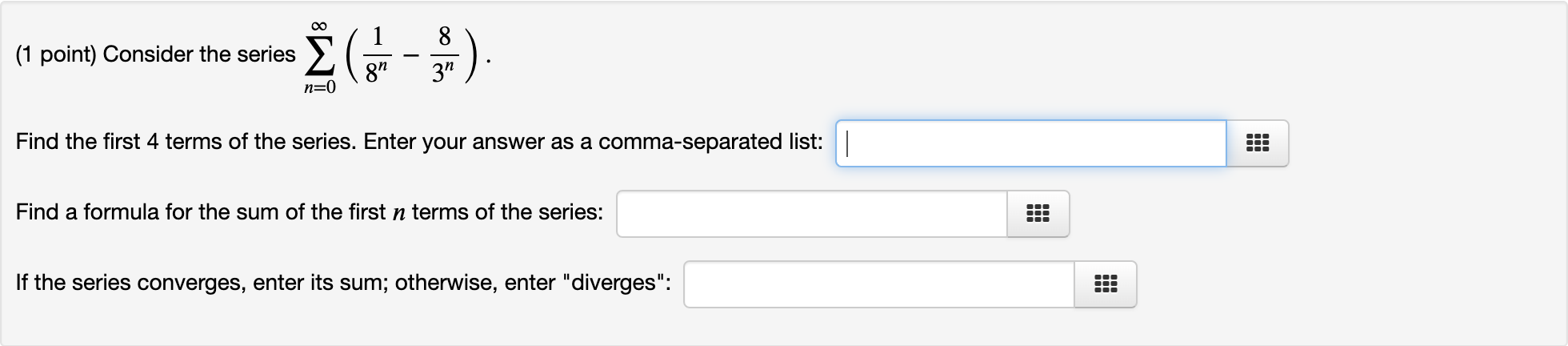The height and width of the screenshot is (346, 1568).
Task: Select the converges or diverges answer field
Action: 878,284
